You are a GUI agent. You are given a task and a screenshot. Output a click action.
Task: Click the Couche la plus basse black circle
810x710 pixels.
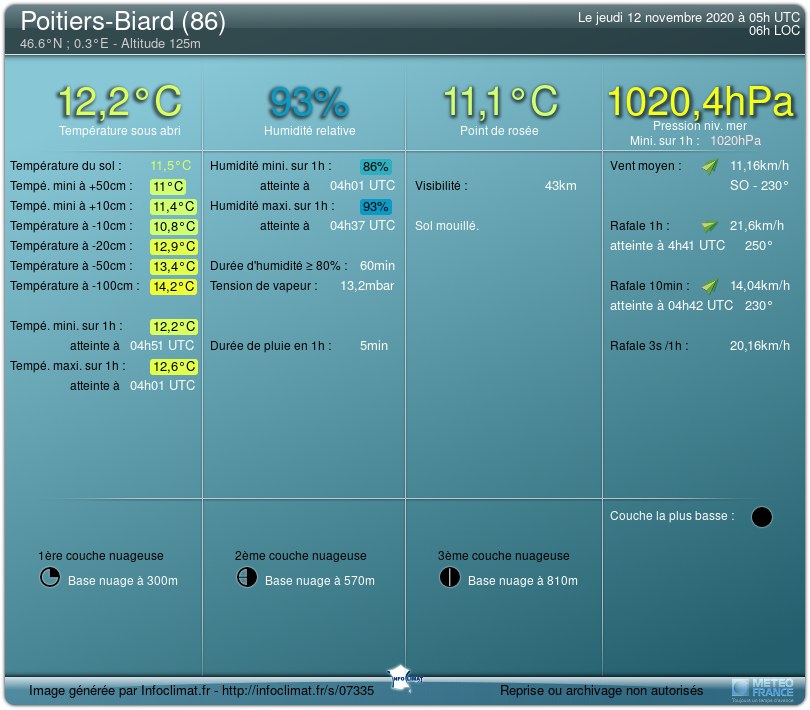pyautogui.click(x=761, y=517)
